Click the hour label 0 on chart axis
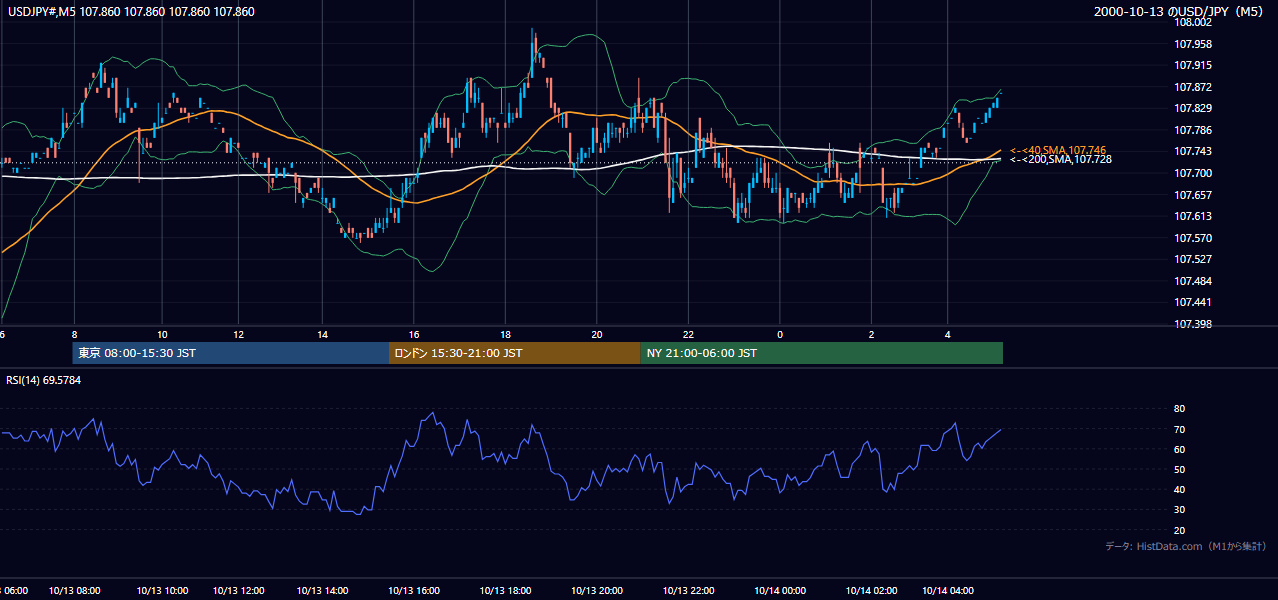This screenshot has height=600, width=1278. (780, 334)
